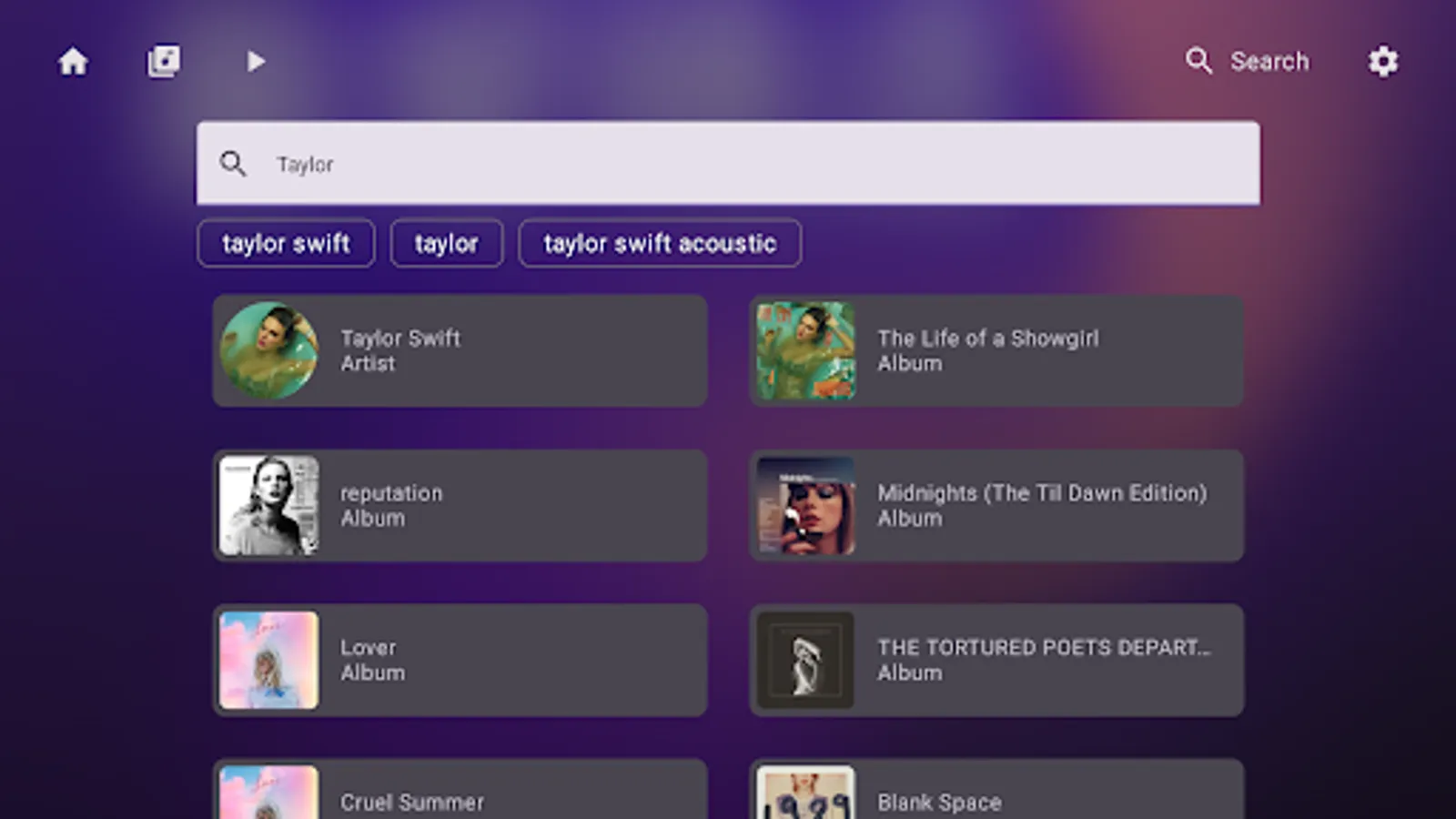Select the Play icon in the top bar
Viewport: 1456px width, 819px height.
pos(256,61)
